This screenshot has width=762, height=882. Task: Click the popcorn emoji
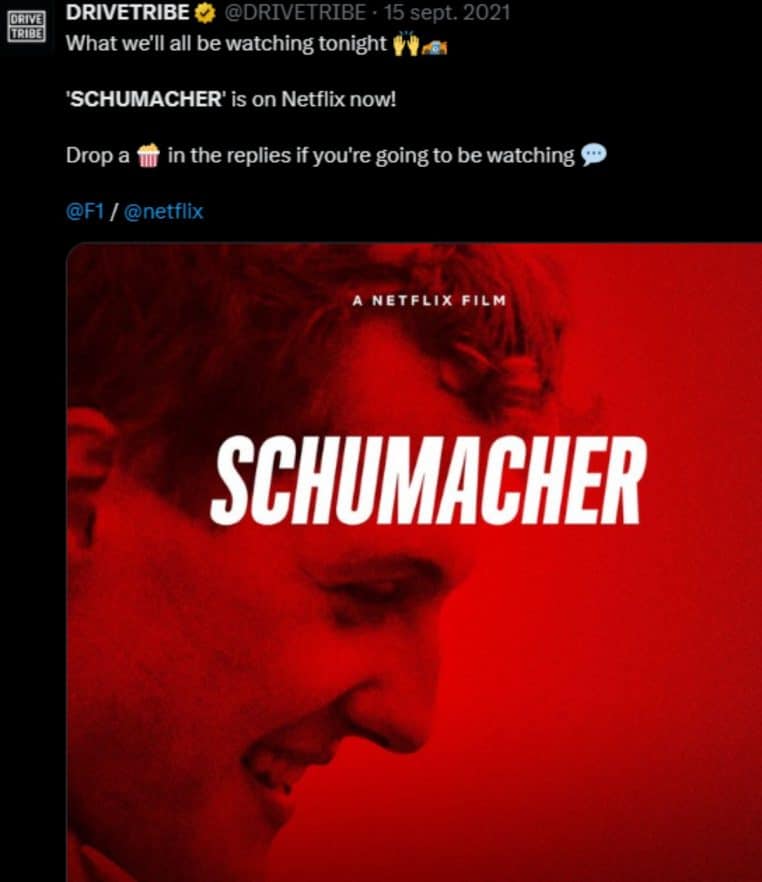148,156
